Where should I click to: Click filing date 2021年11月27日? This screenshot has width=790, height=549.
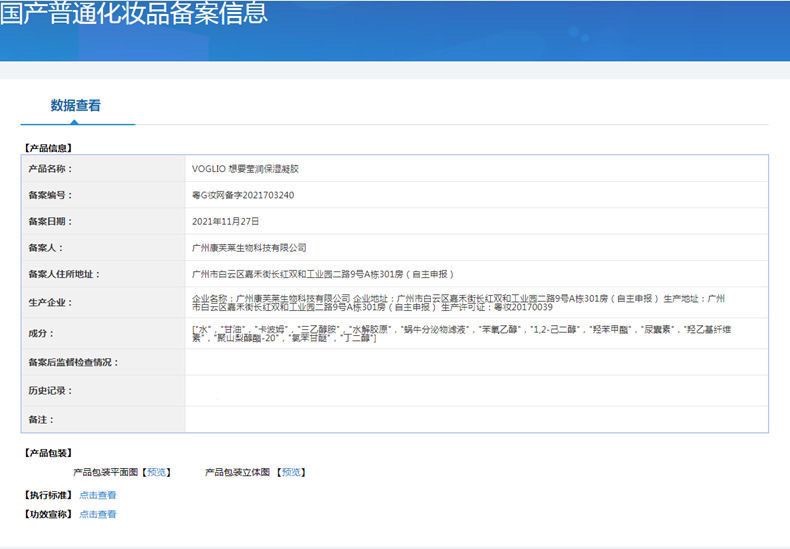point(225,221)
